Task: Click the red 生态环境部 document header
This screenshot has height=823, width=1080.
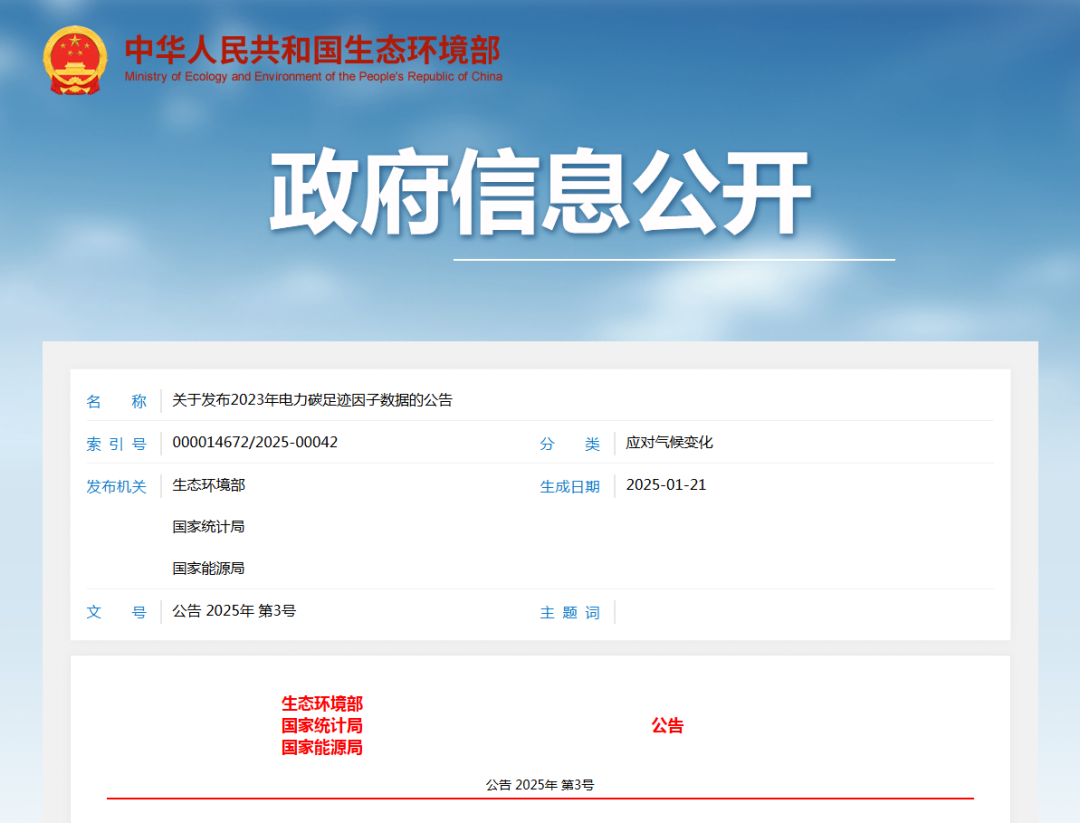Action: pyautogui.click(x=322, y=704)
